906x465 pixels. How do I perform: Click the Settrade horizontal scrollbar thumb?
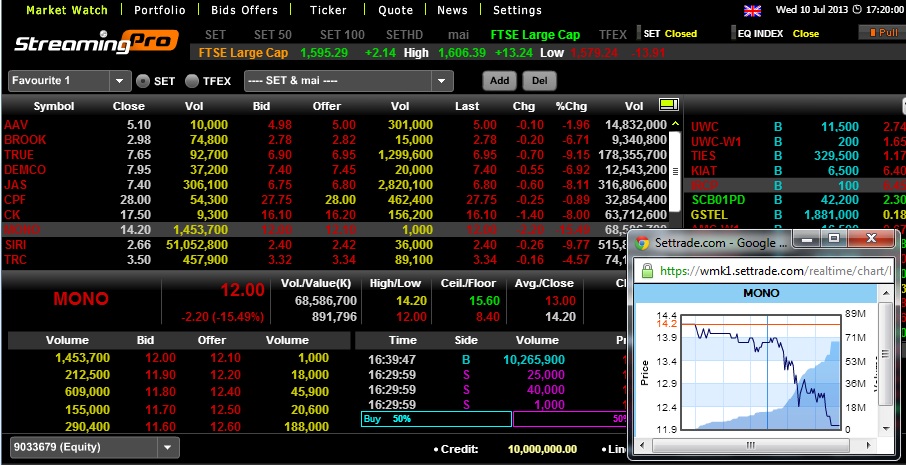coord(751,445)
